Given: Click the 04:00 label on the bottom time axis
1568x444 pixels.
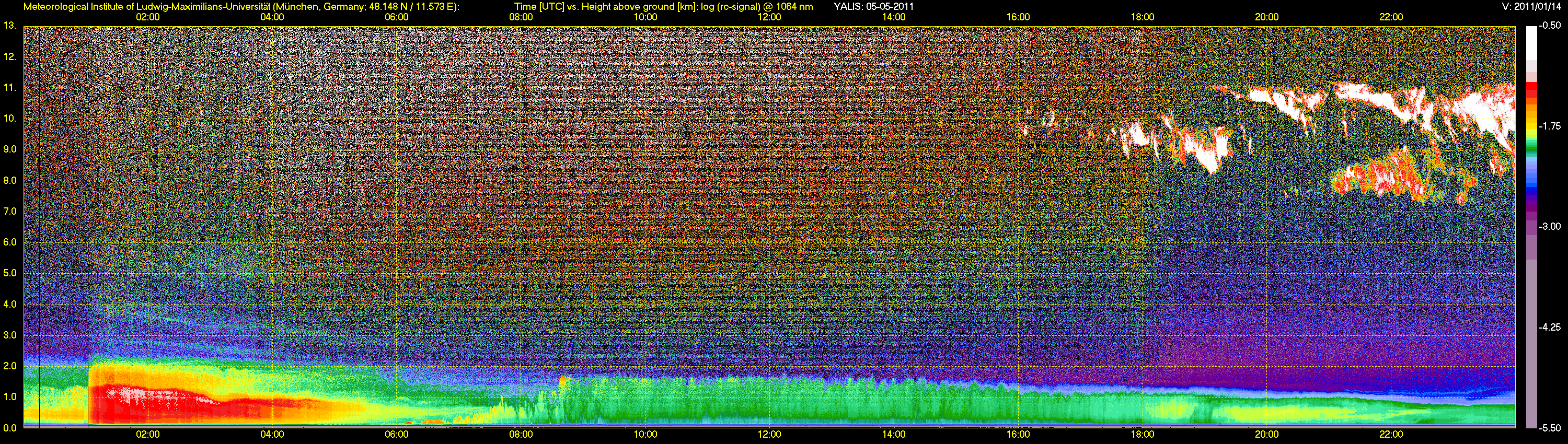Looking at the screenshot, I should point(272,435).
